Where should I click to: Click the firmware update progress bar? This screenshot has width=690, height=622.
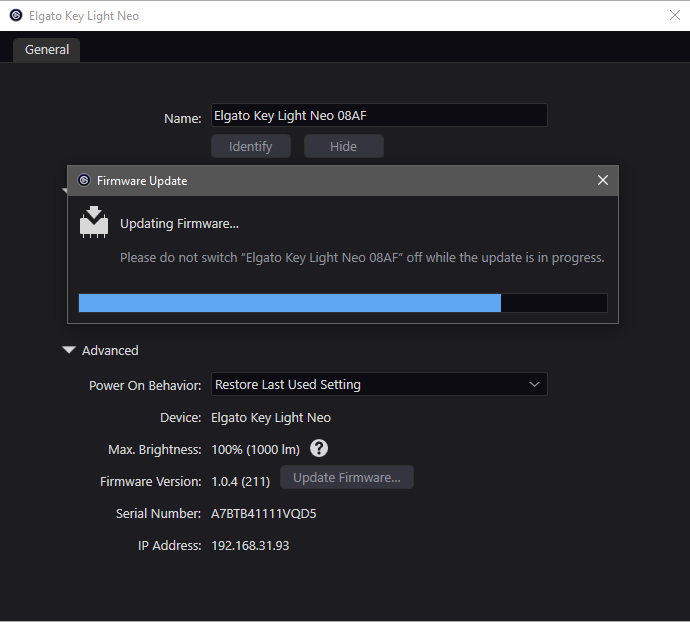pyautogui.click(x=342, y=303)
